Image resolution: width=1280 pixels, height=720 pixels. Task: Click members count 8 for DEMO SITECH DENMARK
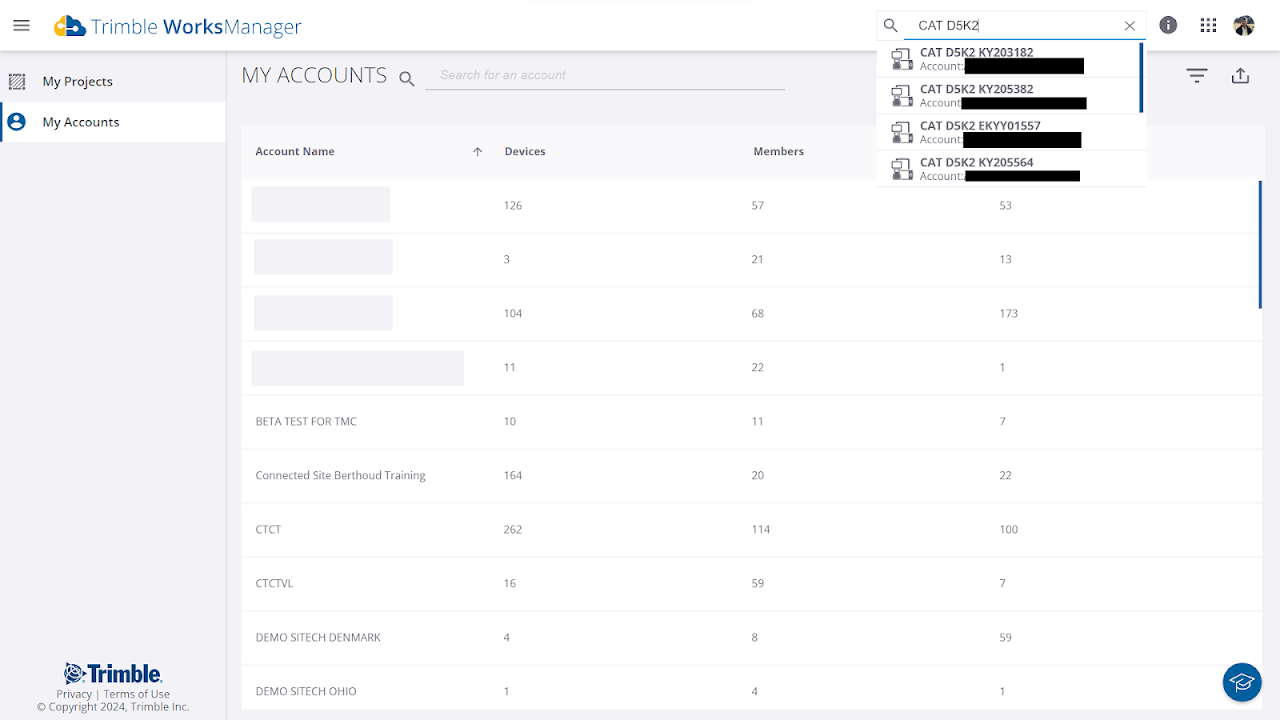[x=755, y=638]
